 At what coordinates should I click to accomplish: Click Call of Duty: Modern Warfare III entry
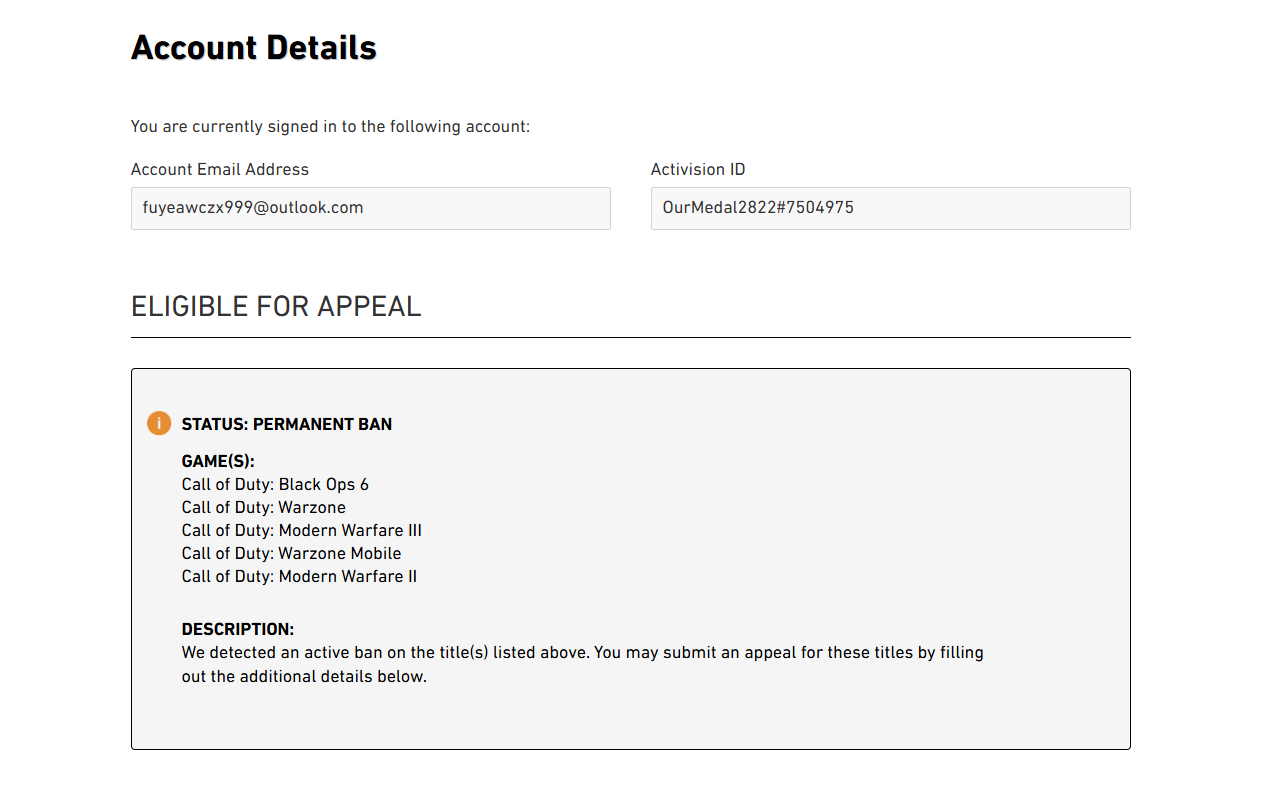coord(302,530)
